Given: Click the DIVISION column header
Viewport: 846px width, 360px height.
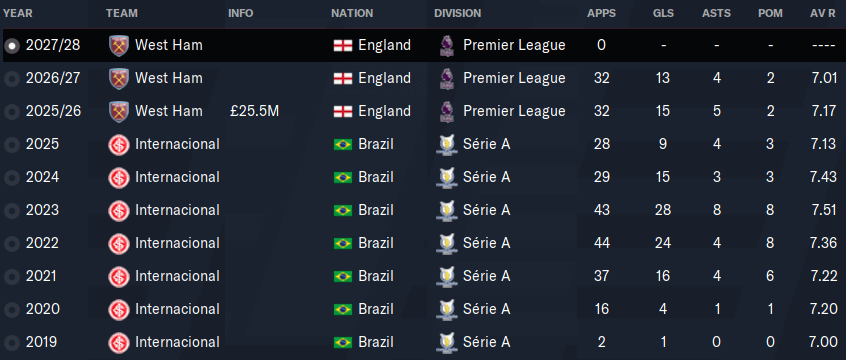Looking at the screenshot, I should [458, 13].
